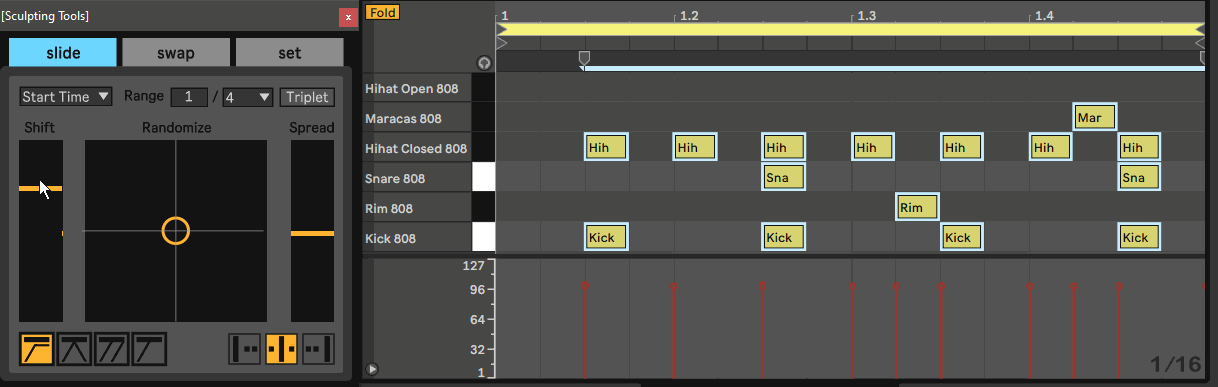
Task: Choose the right-anchored spread alignment icon
Action: 318,349
